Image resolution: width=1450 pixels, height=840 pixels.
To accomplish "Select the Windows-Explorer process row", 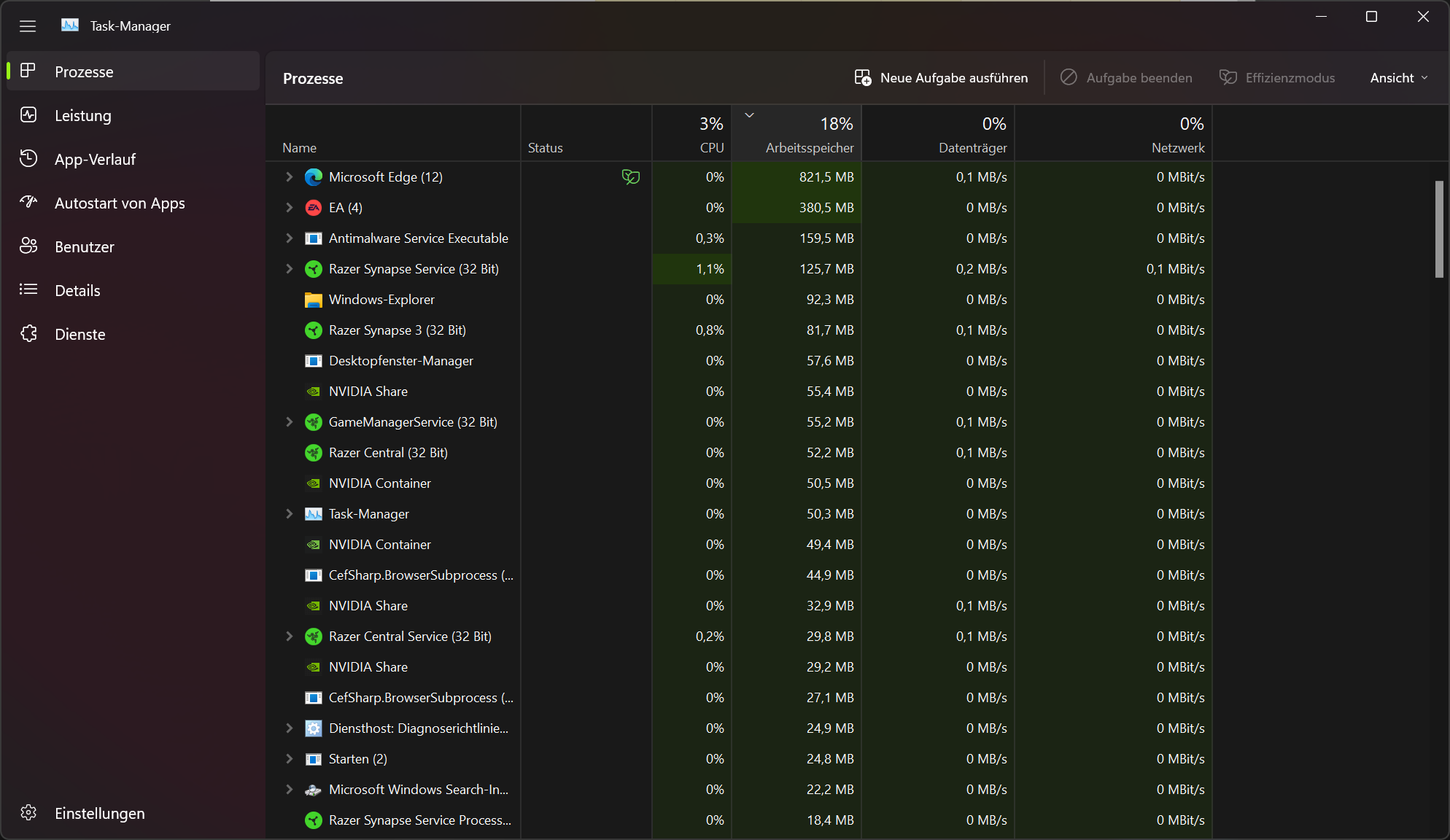I will tap(381, 300).
